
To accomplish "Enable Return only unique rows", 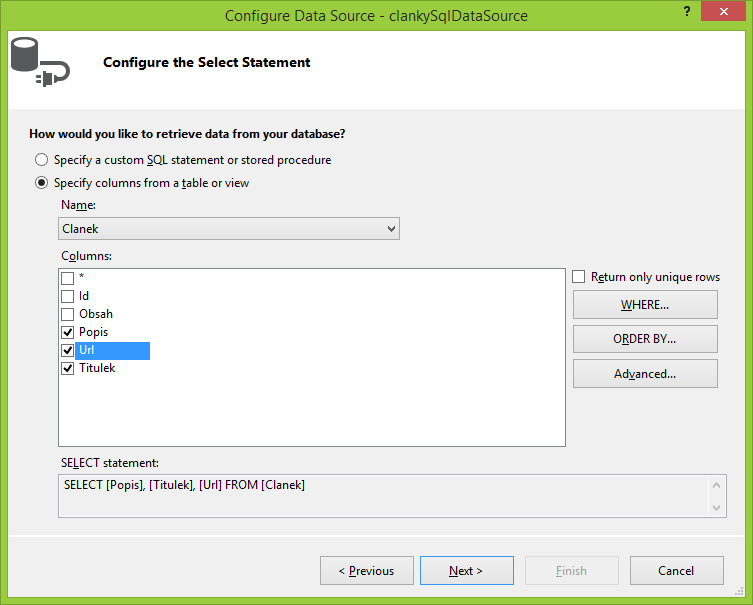I will (x=579, y=277).
